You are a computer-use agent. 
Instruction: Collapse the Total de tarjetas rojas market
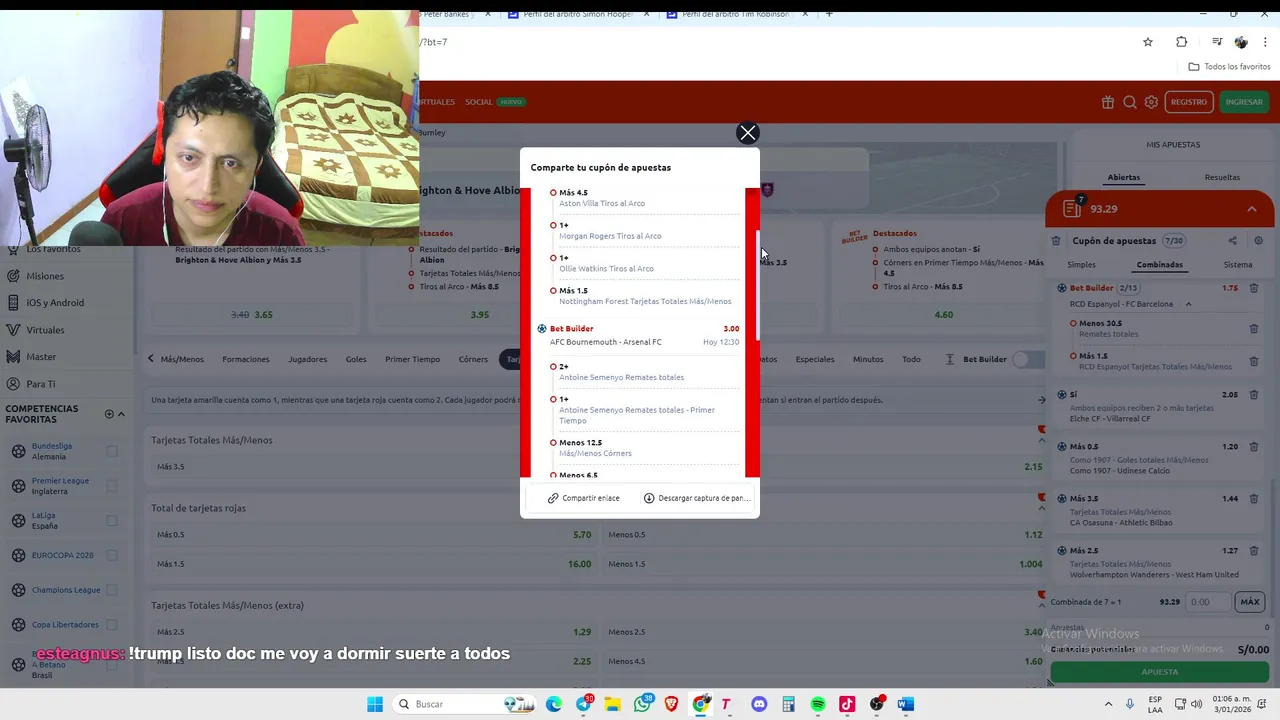[1041, 508]
